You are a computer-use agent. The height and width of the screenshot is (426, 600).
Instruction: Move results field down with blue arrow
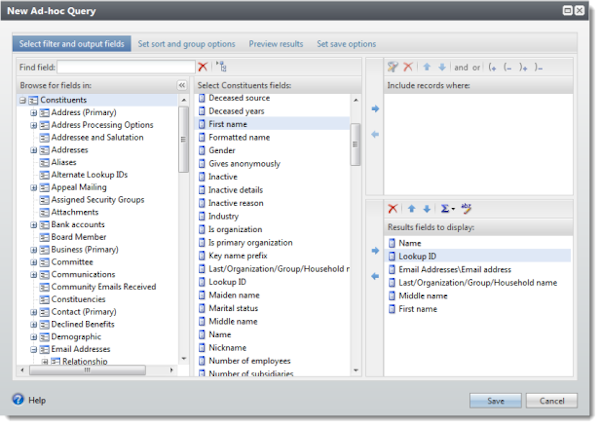click(427, 209)
